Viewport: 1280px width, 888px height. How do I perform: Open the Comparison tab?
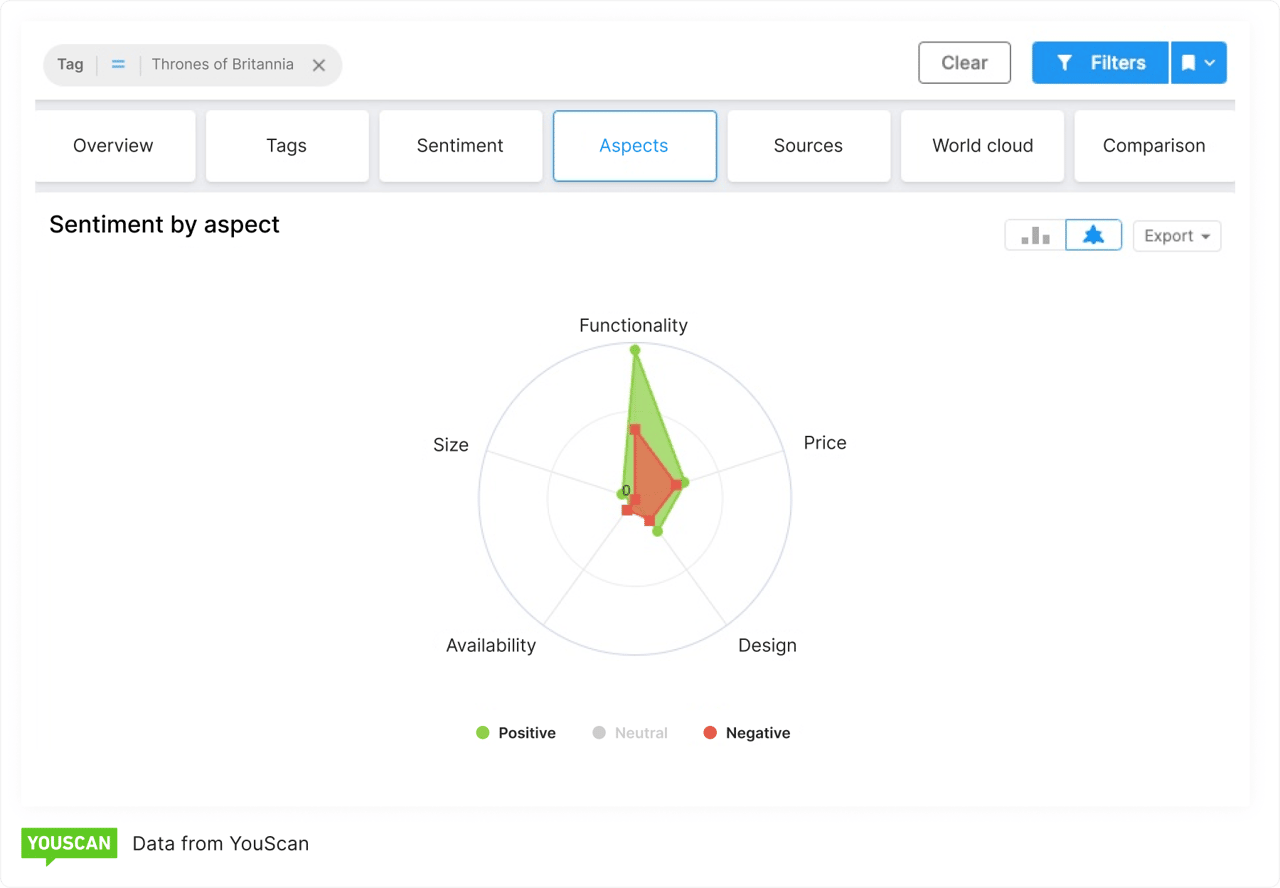1154,146
